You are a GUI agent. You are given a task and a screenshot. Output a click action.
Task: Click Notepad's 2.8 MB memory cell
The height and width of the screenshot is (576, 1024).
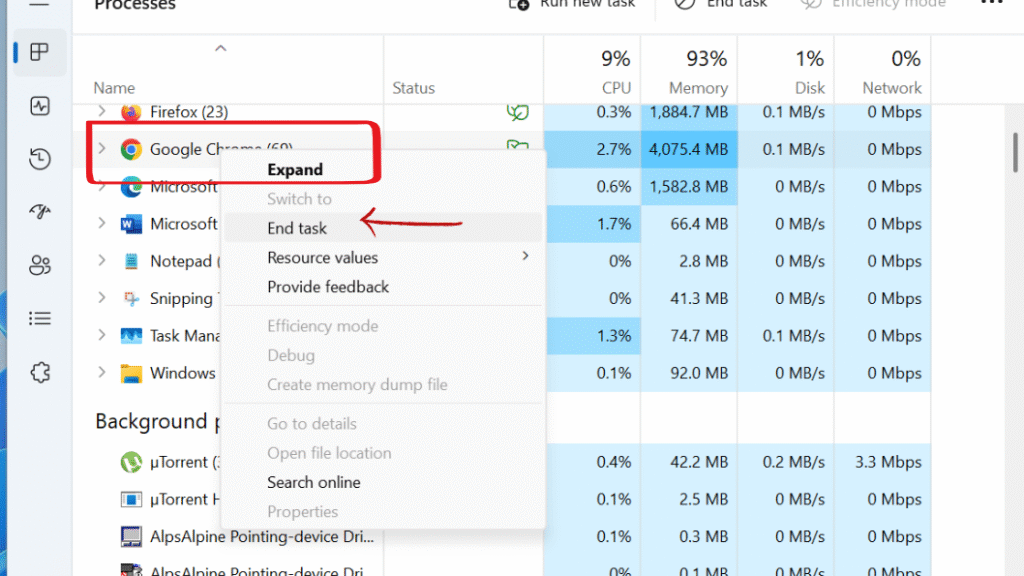689,261
